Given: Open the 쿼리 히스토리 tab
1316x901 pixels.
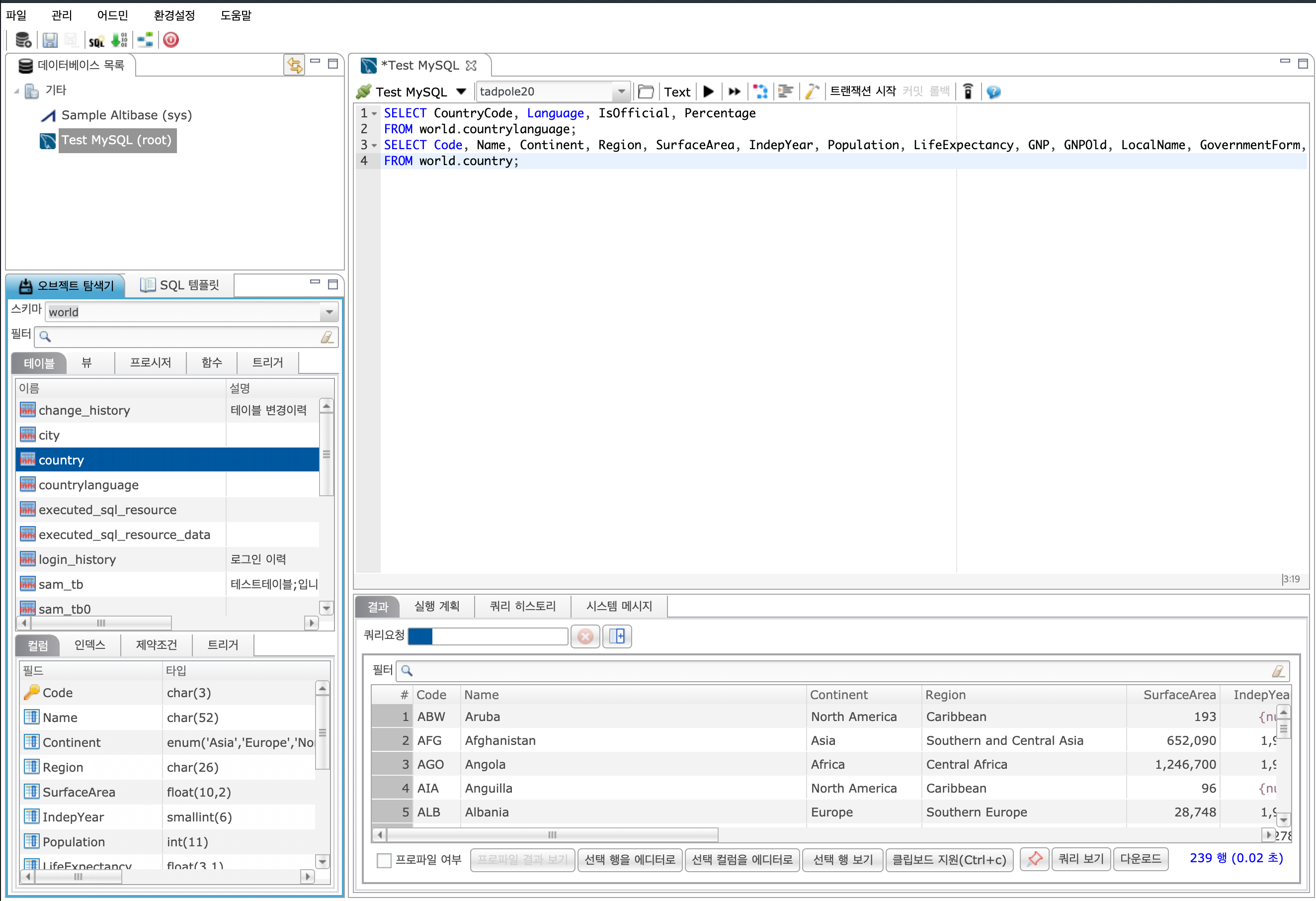Looking at the screenshot, I should tap(523, 606).
